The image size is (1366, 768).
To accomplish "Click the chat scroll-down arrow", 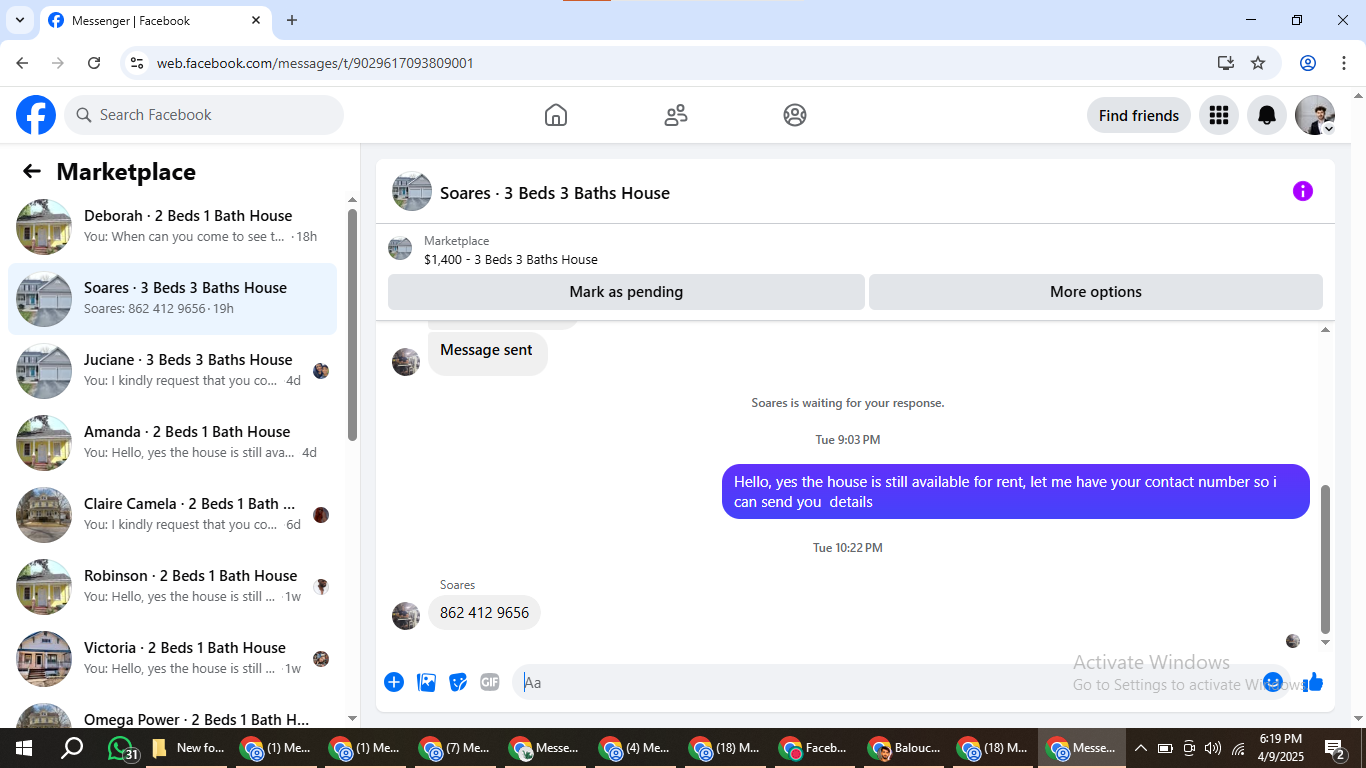I will pyautogui.click(x=1326, y=642).
